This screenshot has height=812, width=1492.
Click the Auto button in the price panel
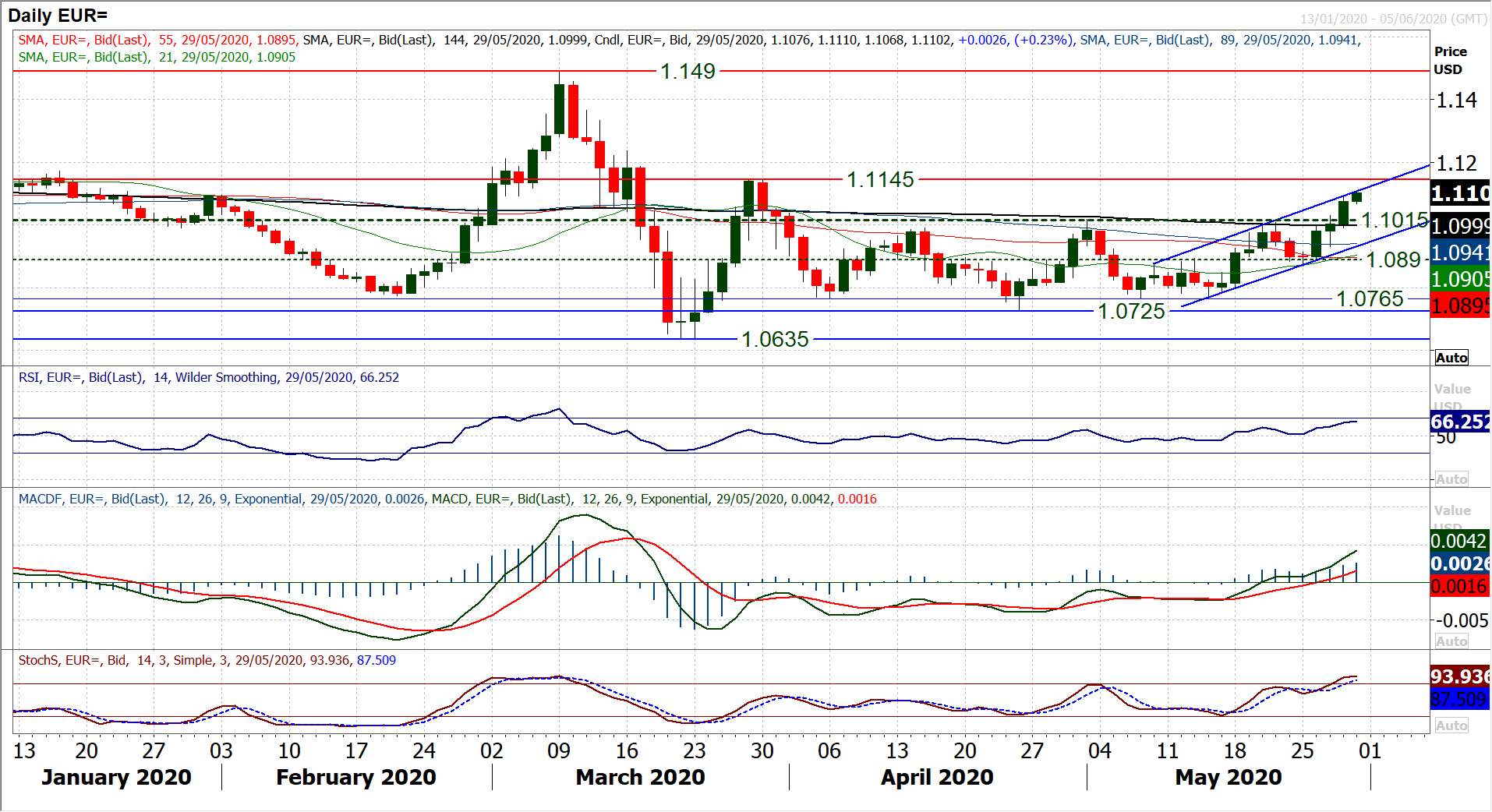[1451, 358]
